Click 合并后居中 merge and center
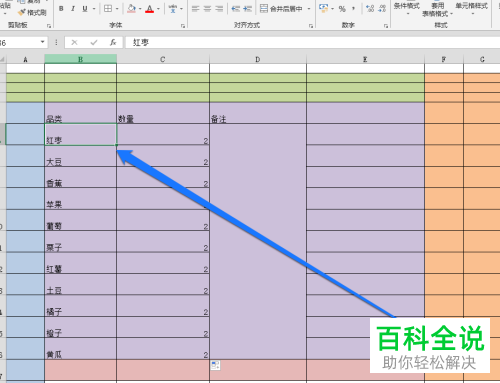Viewport: 500px width, 383px height. point(281,9)
